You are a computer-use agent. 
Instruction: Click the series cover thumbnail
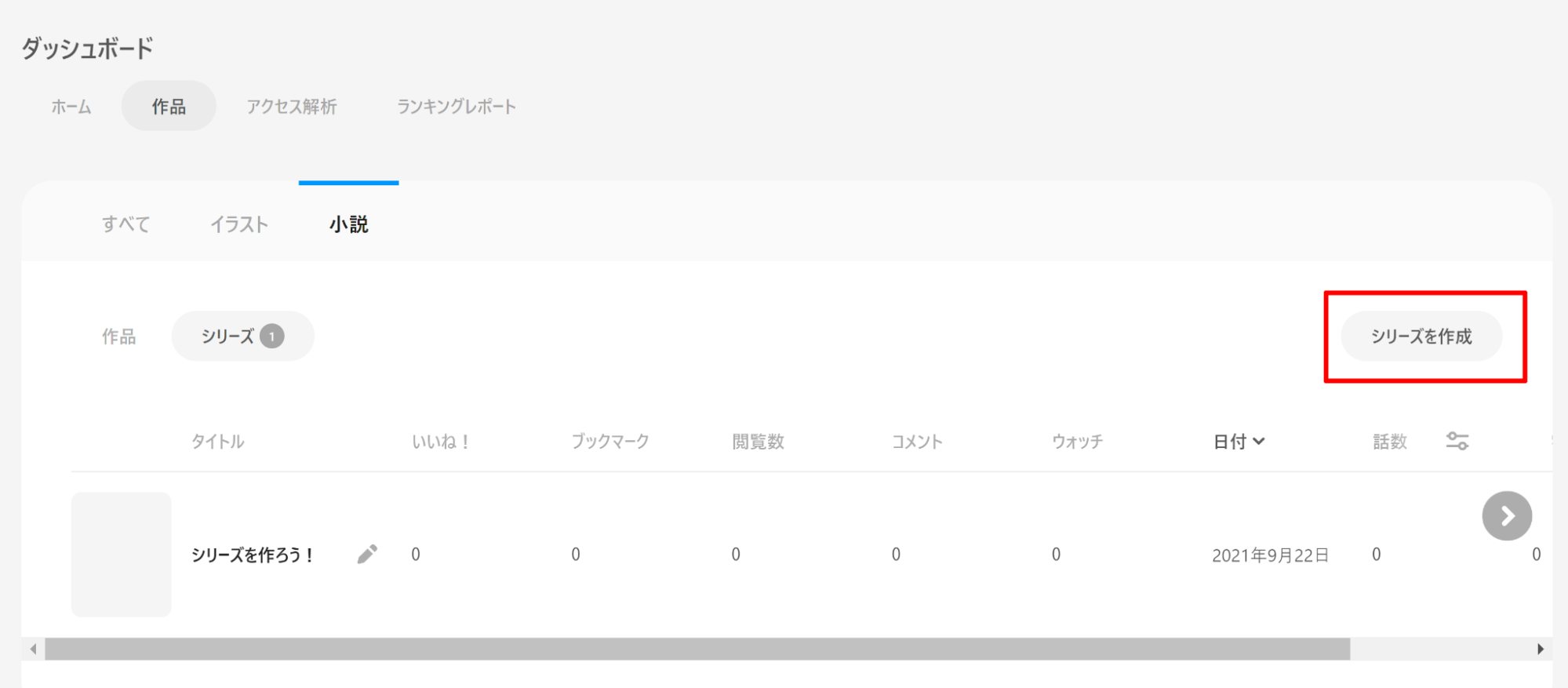tap(122, 555)
